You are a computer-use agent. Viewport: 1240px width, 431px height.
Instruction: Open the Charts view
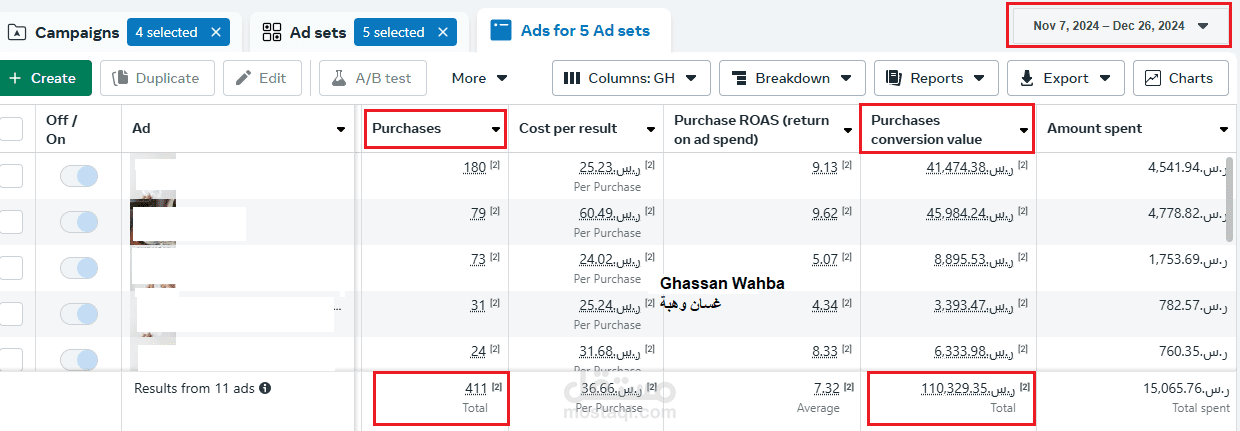[1179, 78]
